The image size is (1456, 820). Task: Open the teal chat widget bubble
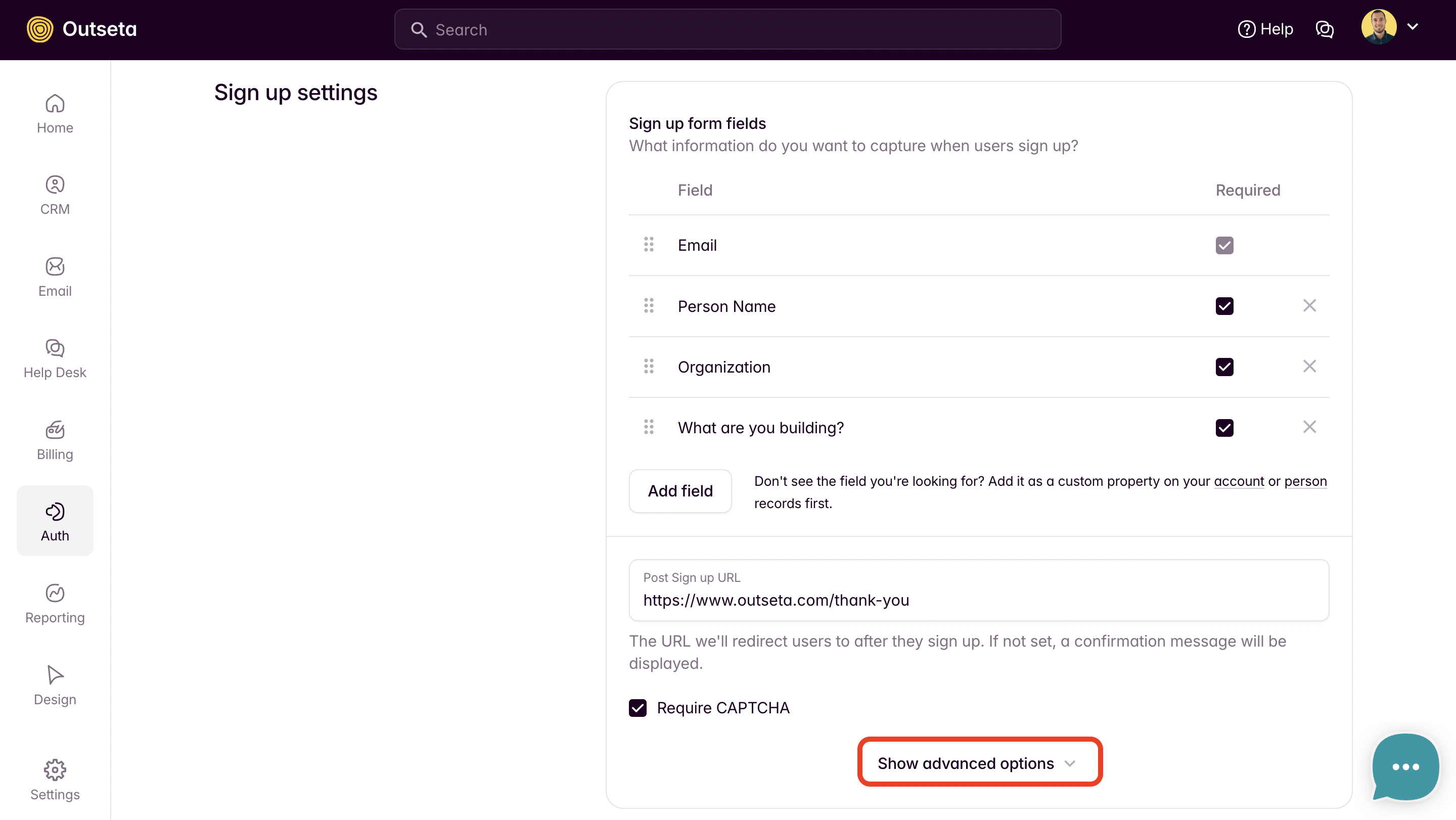(x=1404, y=766)
